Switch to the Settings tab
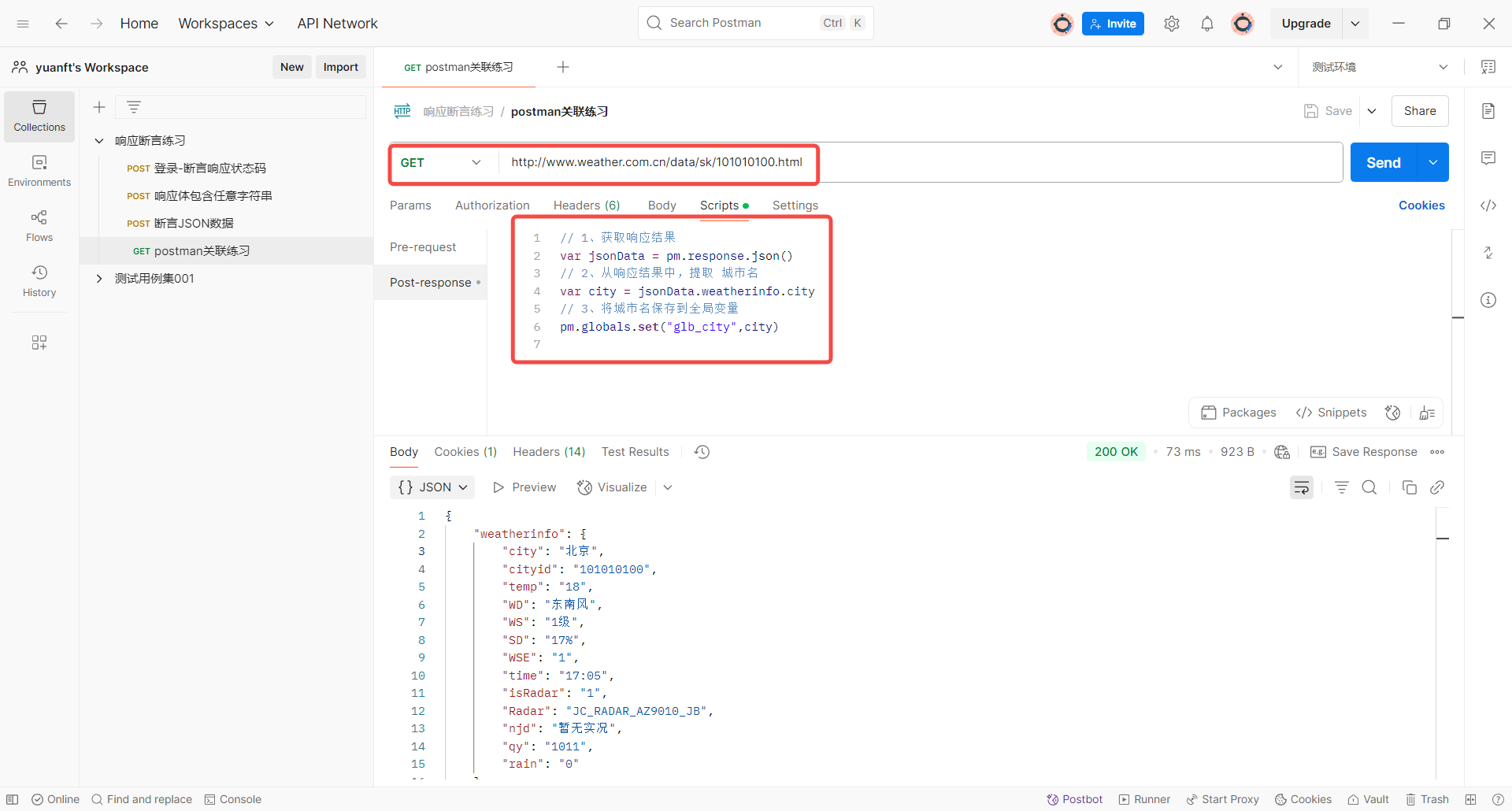 coord(795,206)
